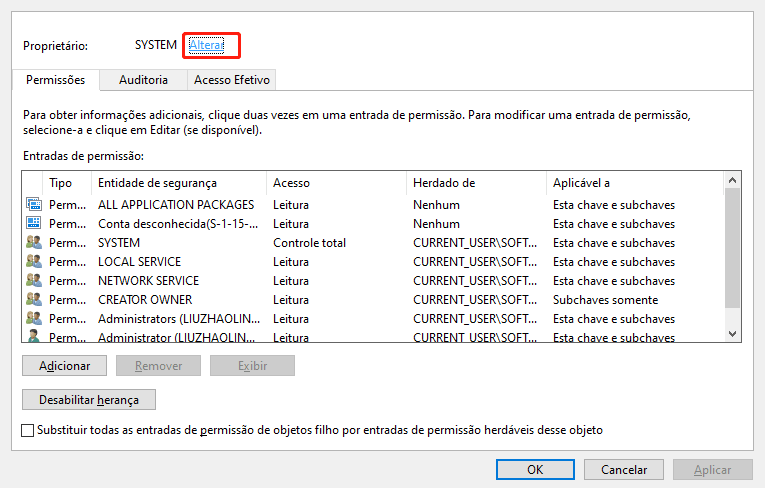Enable Substituir todas as entradas checkbox
The height and width of the screenshot is (488, 765).
28,430
